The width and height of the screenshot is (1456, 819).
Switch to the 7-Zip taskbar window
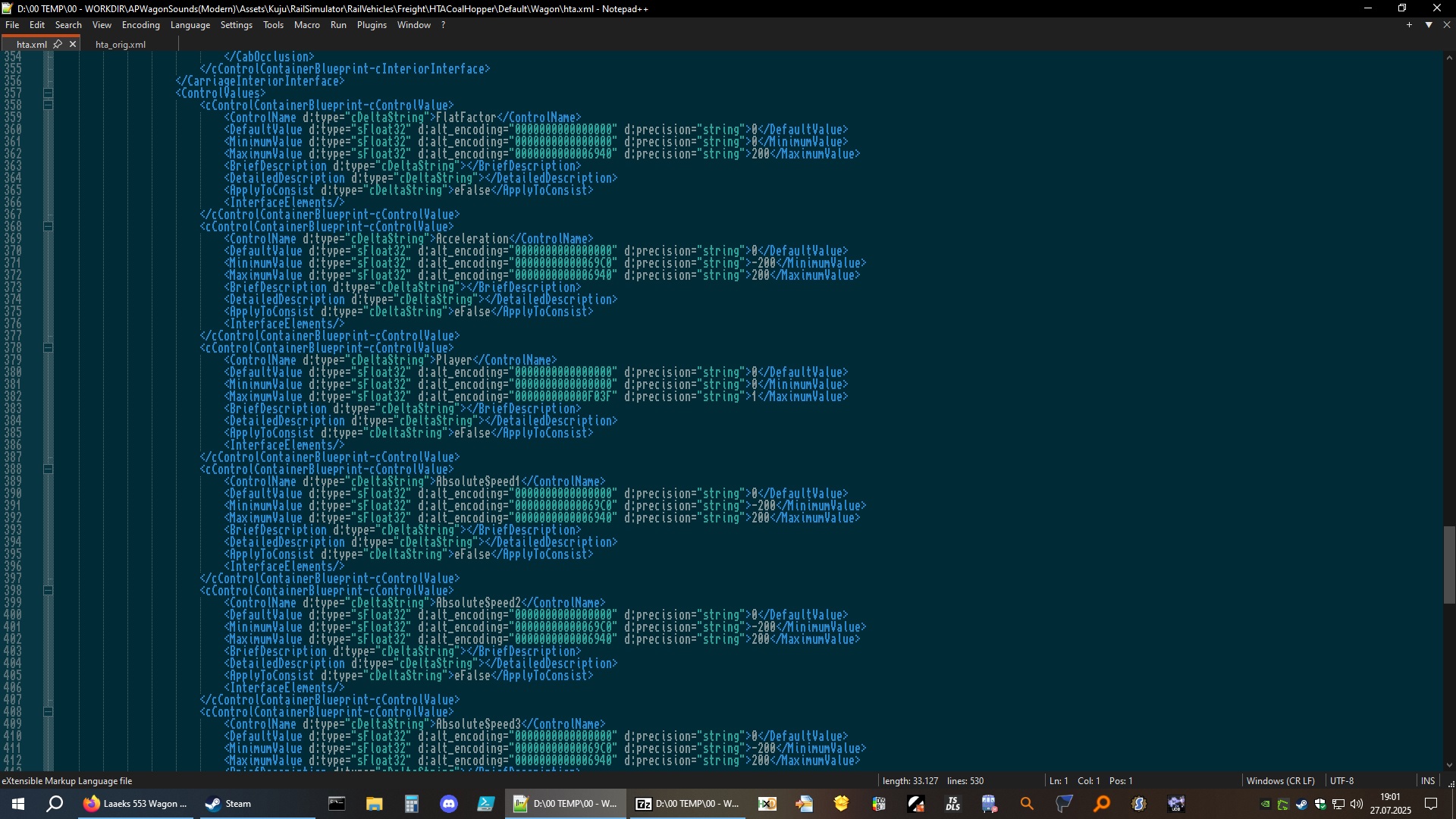(686, 805)
